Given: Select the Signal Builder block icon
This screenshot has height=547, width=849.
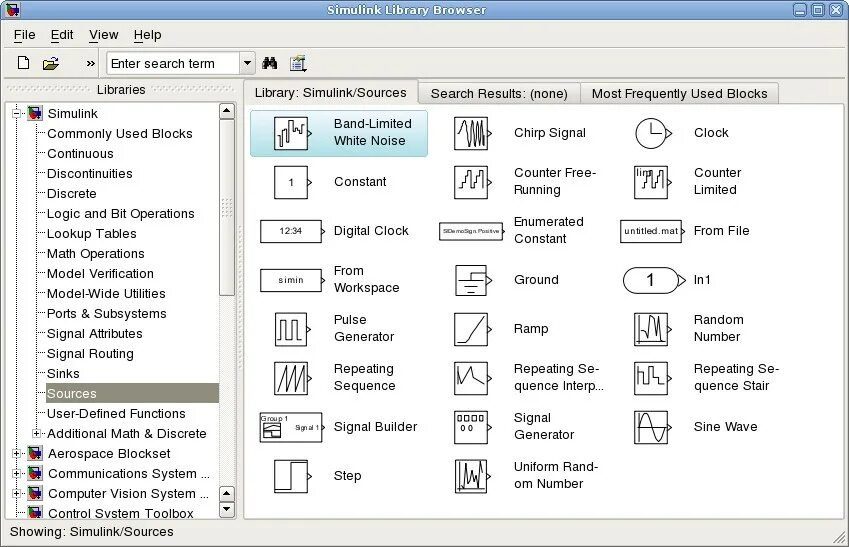Looking at the screenshot, I should 292,427.
